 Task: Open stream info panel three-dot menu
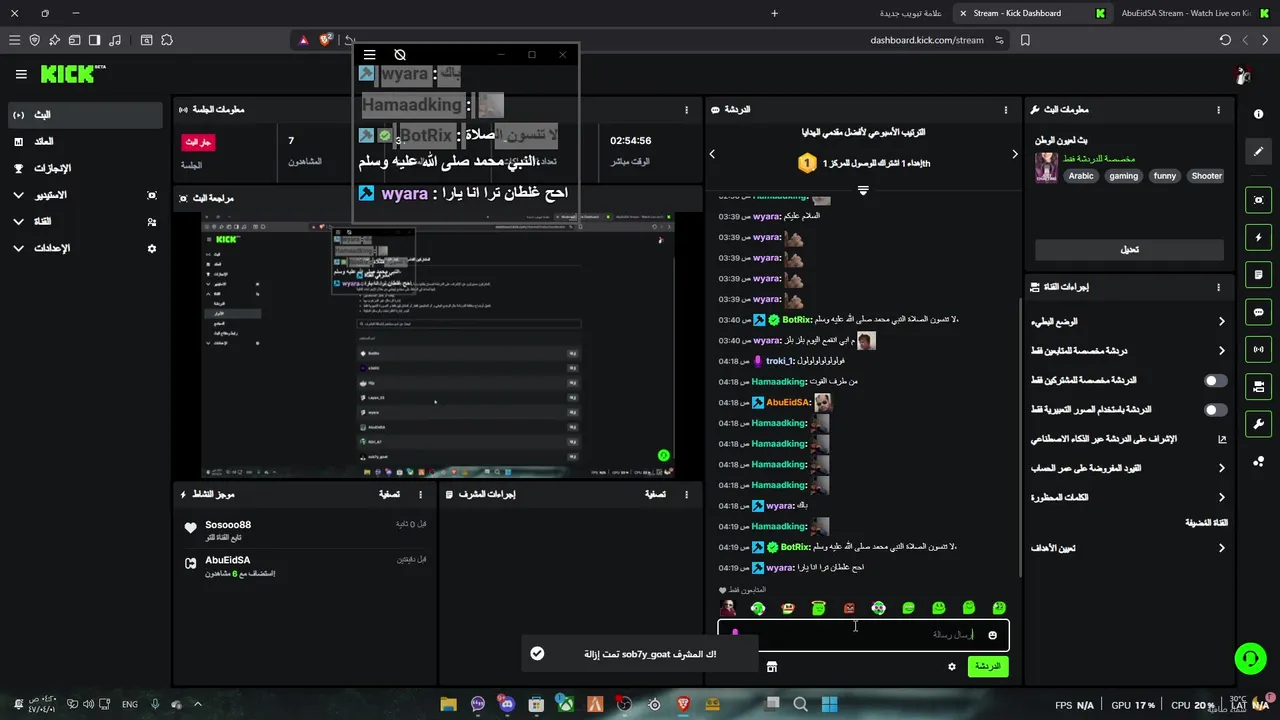click(1218, 110)
